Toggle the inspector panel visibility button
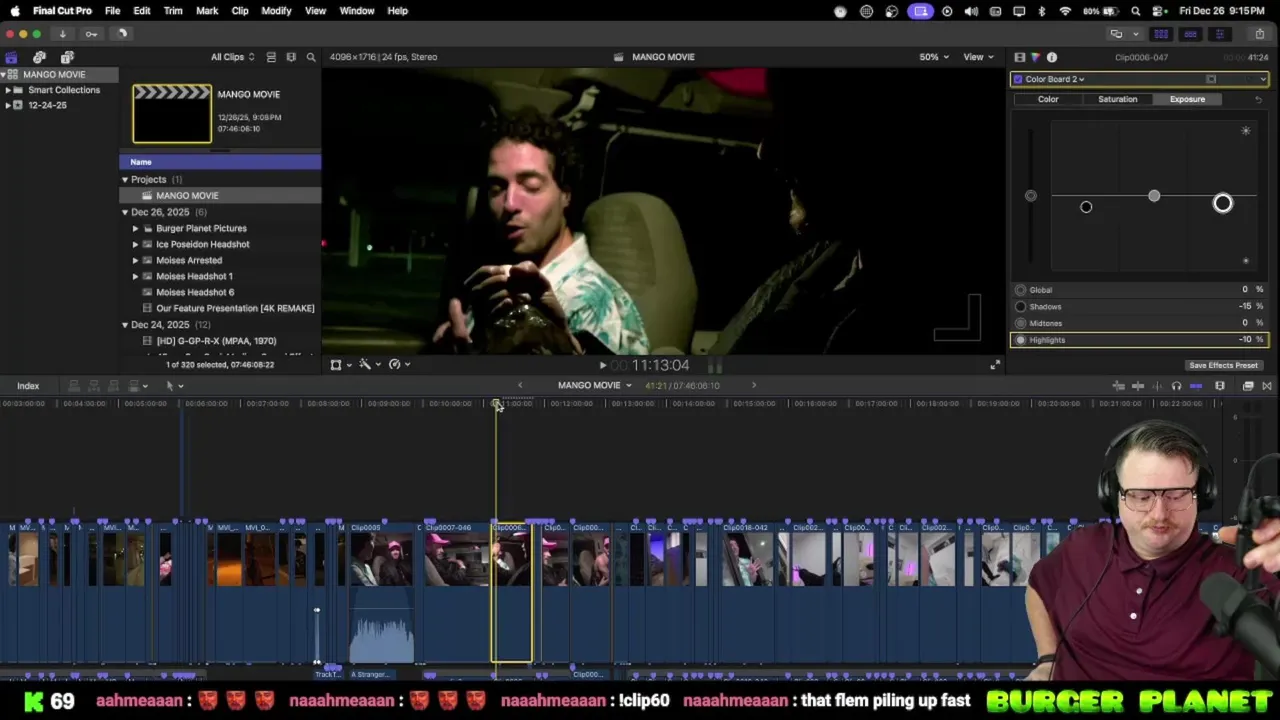 coord(1219,34)
